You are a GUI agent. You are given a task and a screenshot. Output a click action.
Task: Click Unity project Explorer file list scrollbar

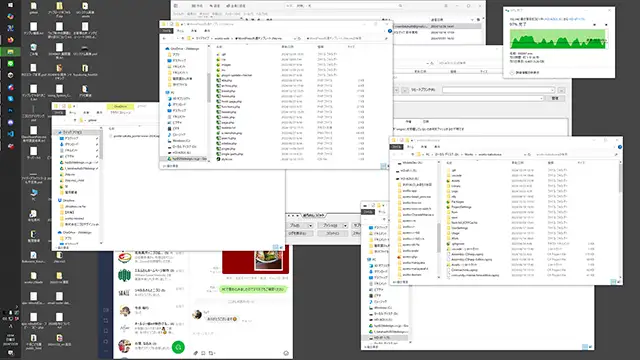(x=620, y=178)
